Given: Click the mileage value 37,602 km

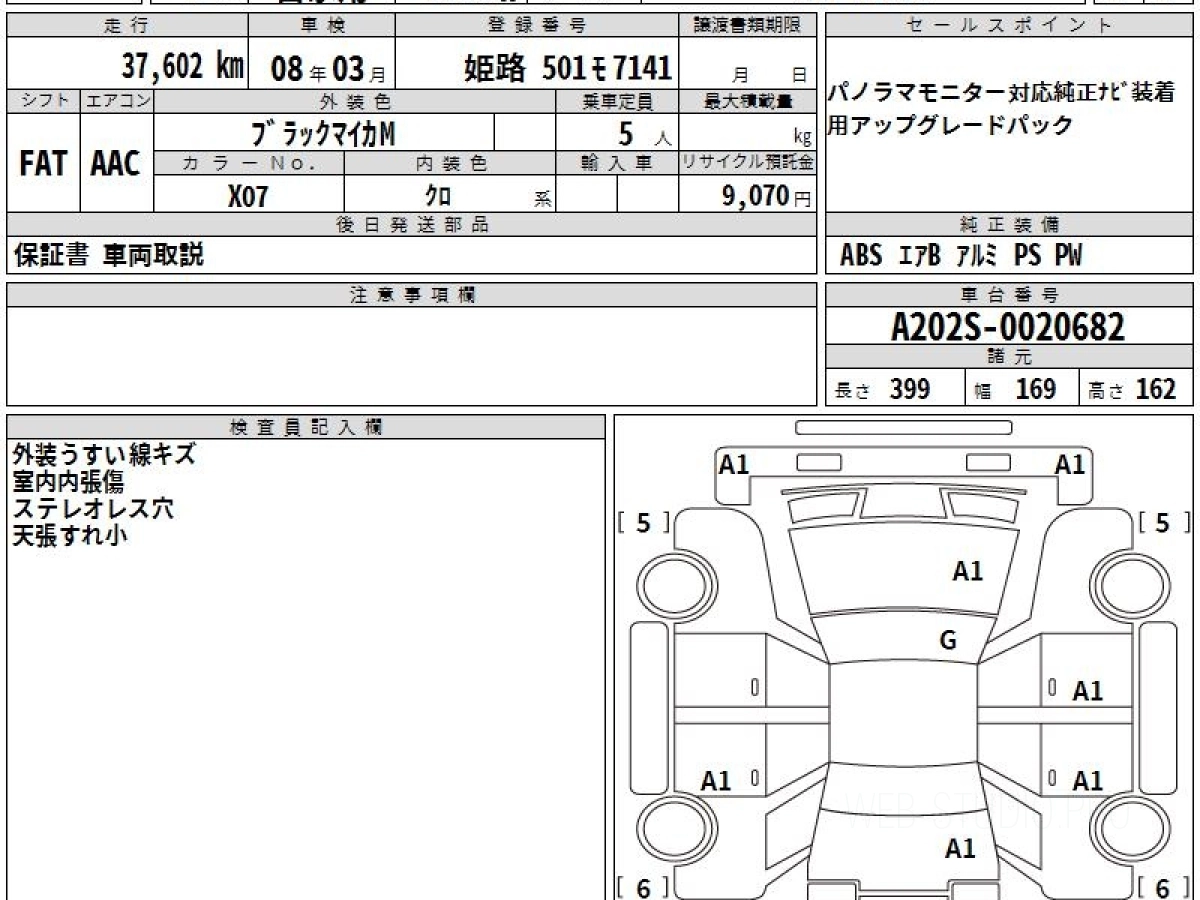Looking at the screenshot, I should tap(182, 67).
